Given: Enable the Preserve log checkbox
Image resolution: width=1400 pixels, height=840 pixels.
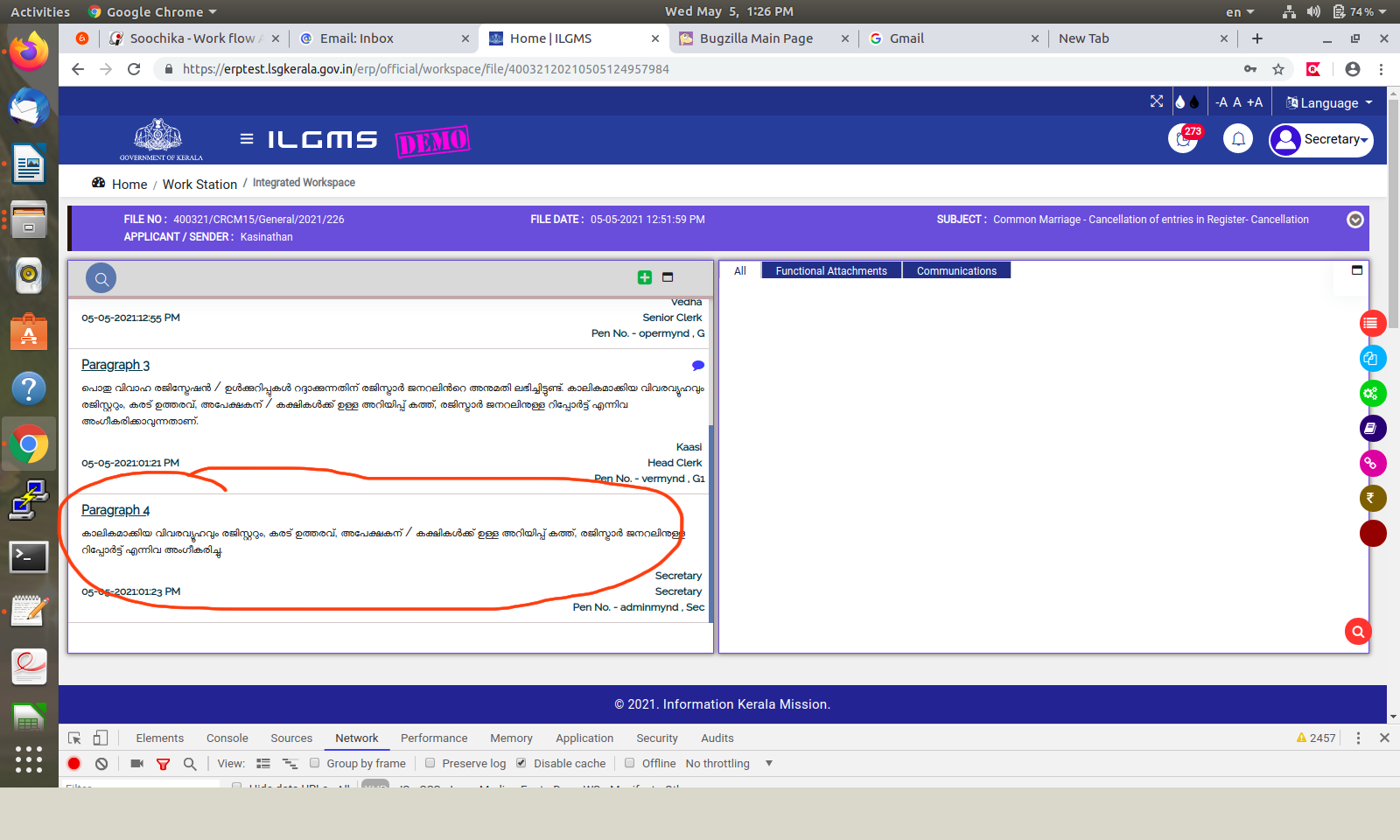Looking at the screenshot, I should [430, 763].
